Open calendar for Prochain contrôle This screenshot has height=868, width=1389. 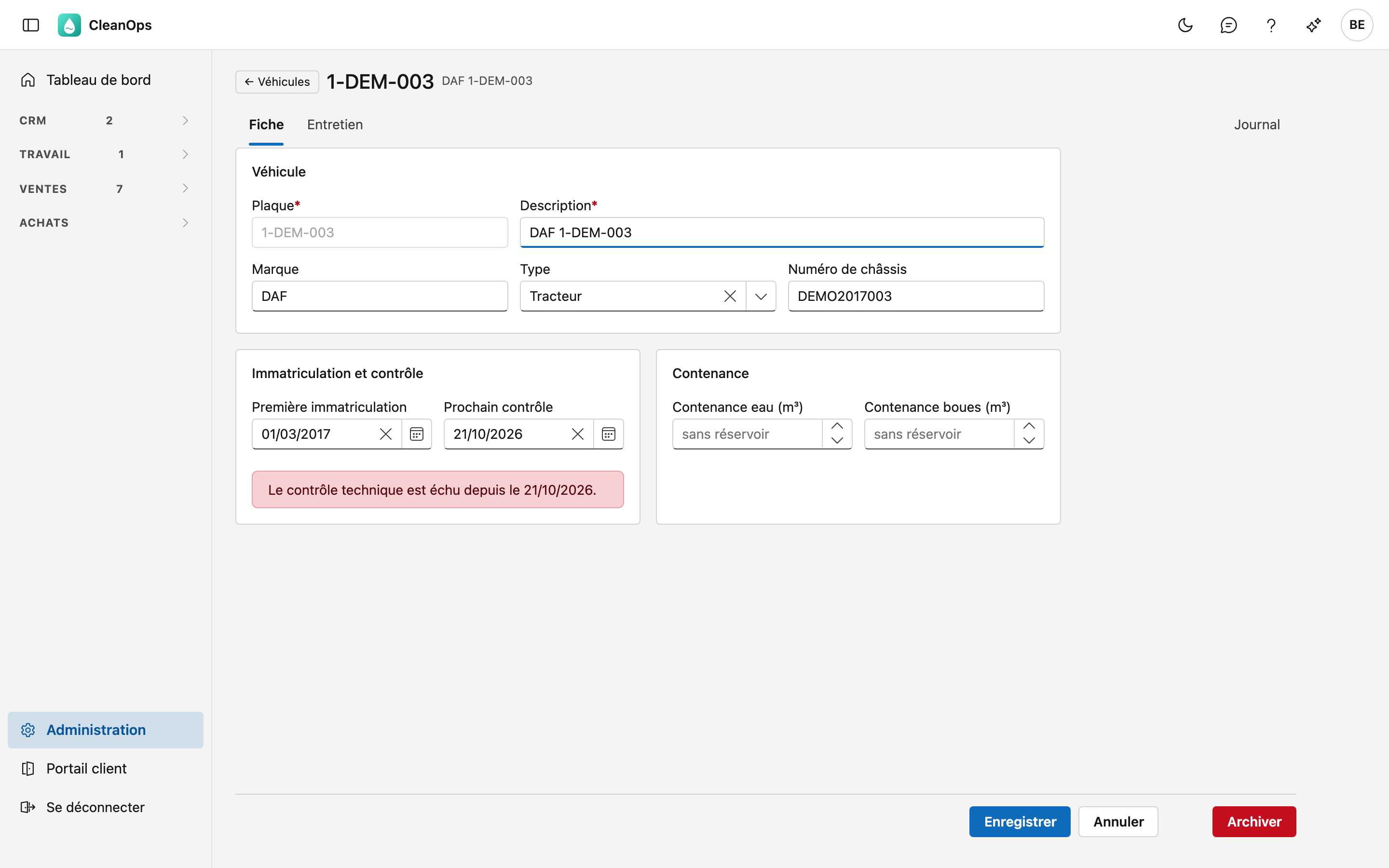coord(608,434)
